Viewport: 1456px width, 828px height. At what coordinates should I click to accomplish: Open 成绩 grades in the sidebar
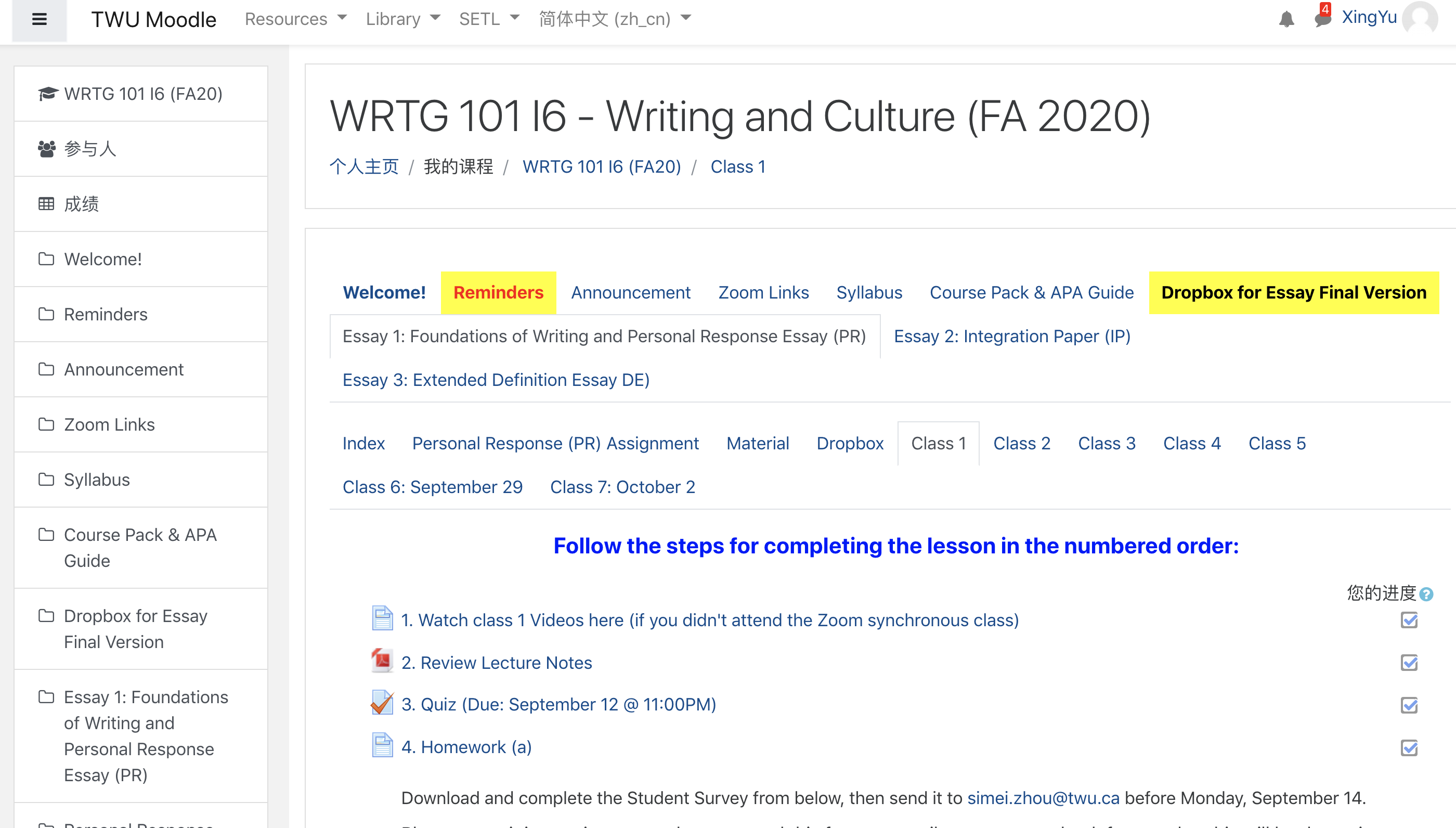140,203
